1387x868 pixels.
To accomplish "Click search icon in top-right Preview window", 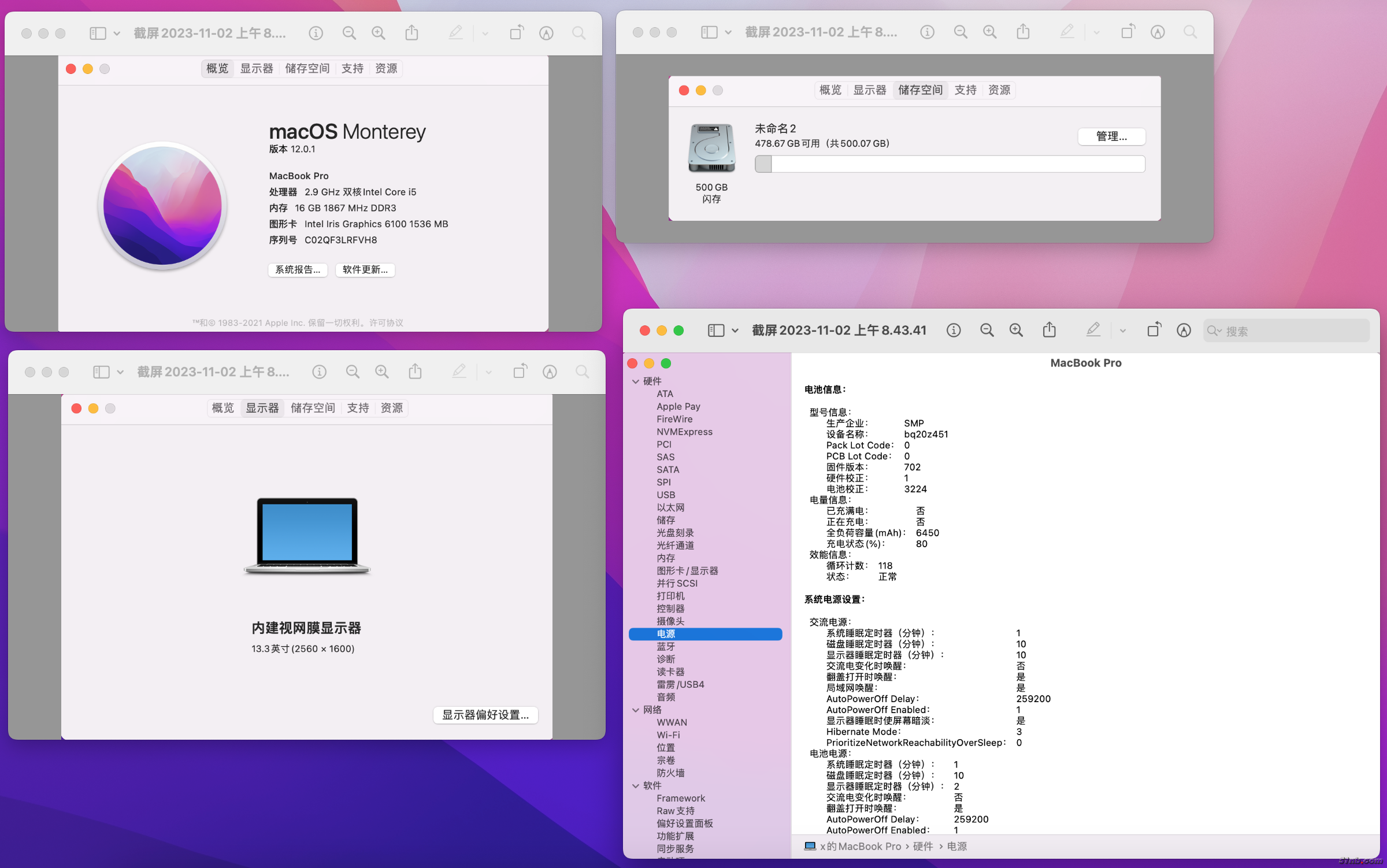I will click(1190, 32).
